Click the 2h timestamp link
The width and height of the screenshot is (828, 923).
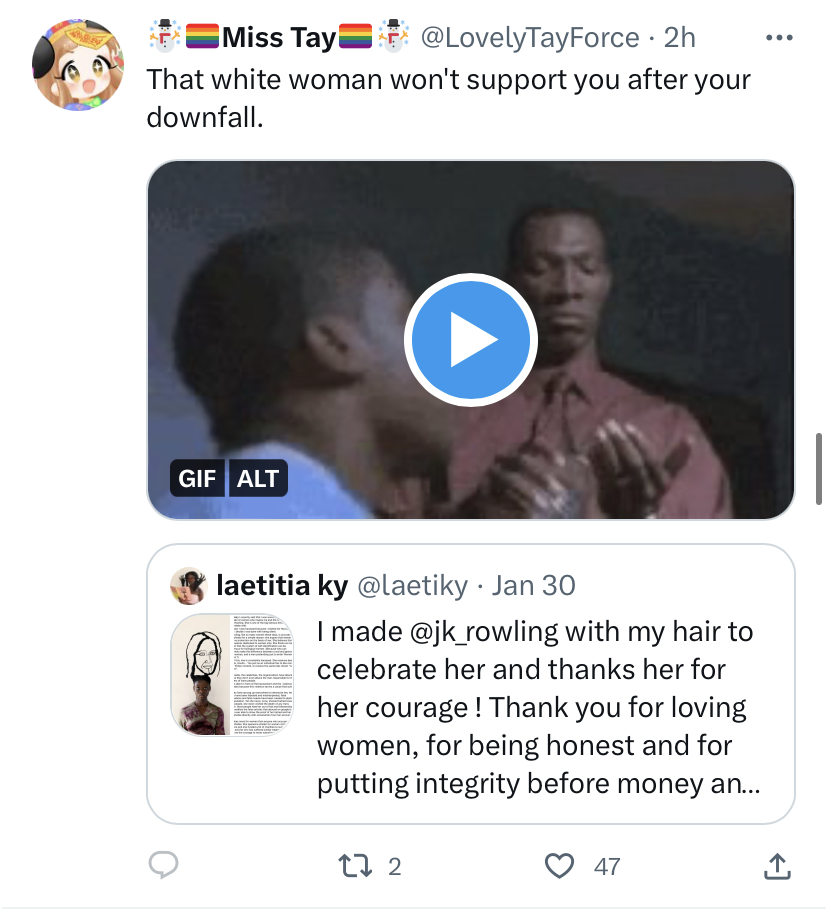click(x=680, y=38)
